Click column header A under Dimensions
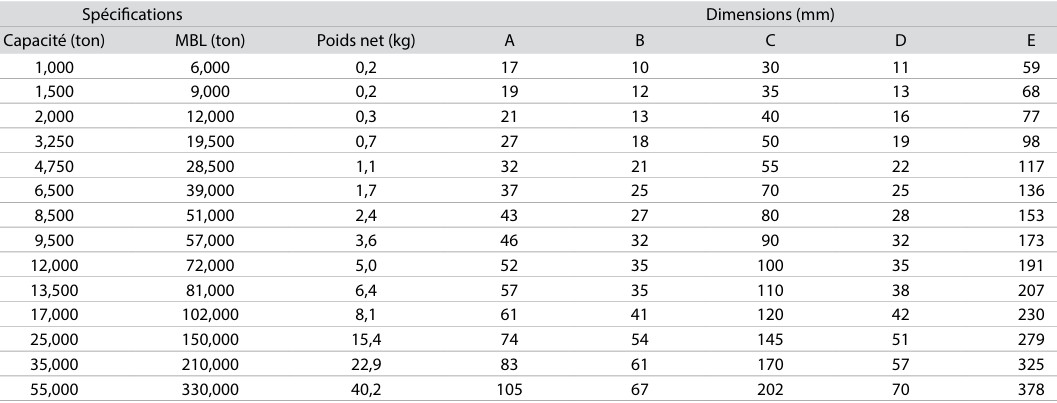The image size is (1057, 403). (x=510, y=42)
